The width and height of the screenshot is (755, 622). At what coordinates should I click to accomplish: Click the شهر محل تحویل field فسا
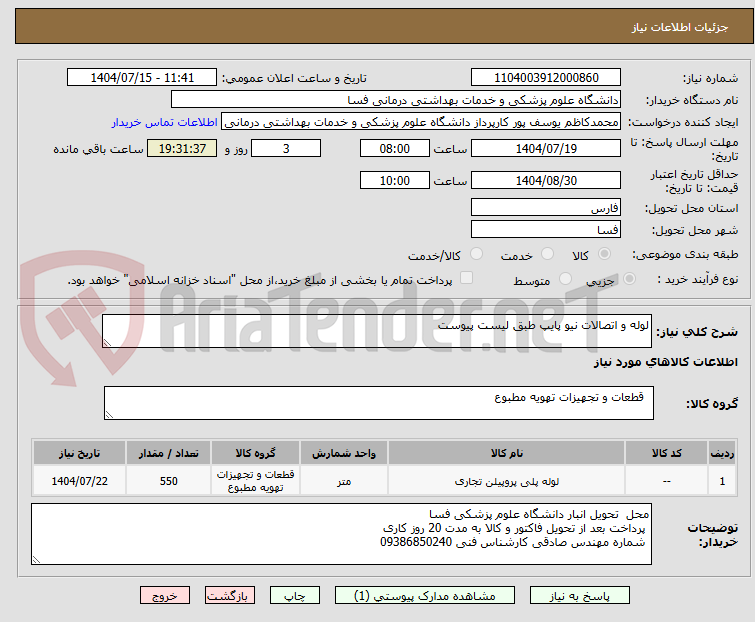(546, 229)
